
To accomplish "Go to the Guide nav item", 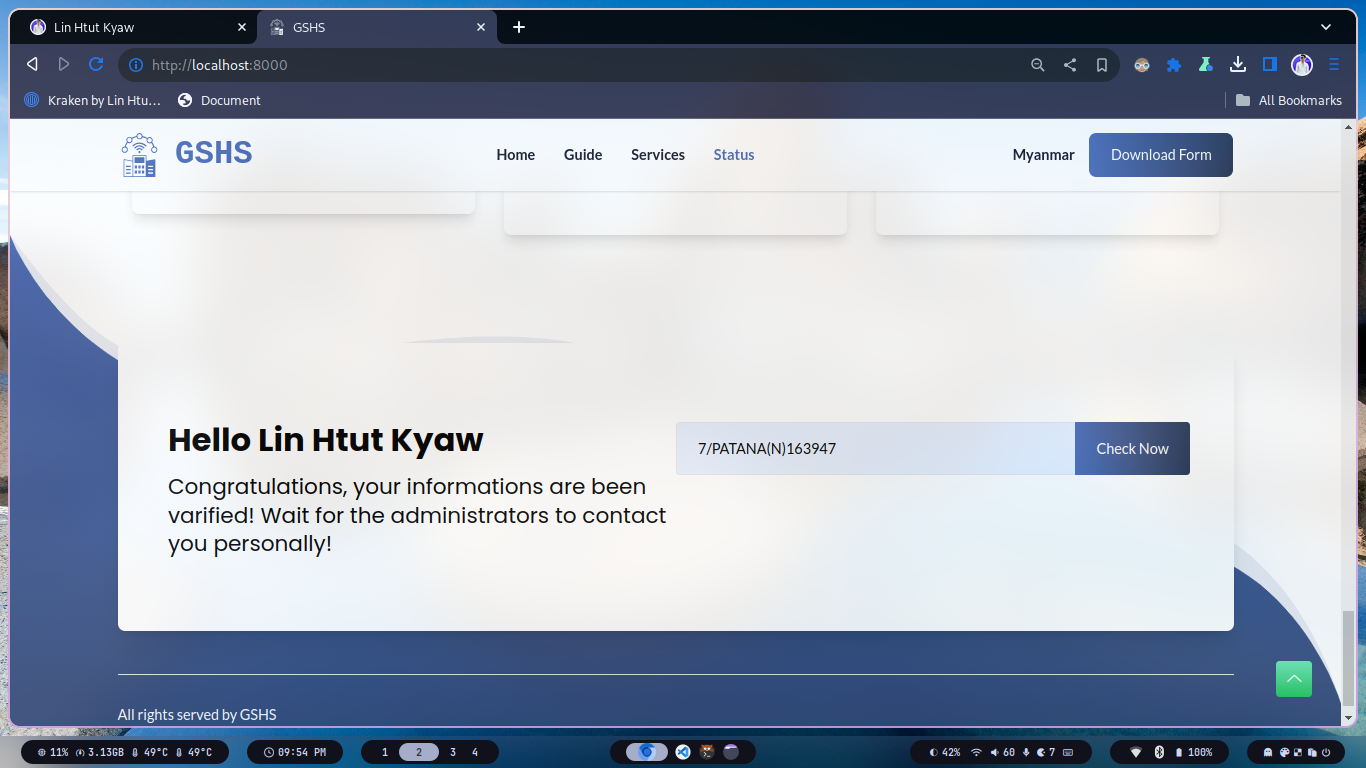I will point(583,155).
